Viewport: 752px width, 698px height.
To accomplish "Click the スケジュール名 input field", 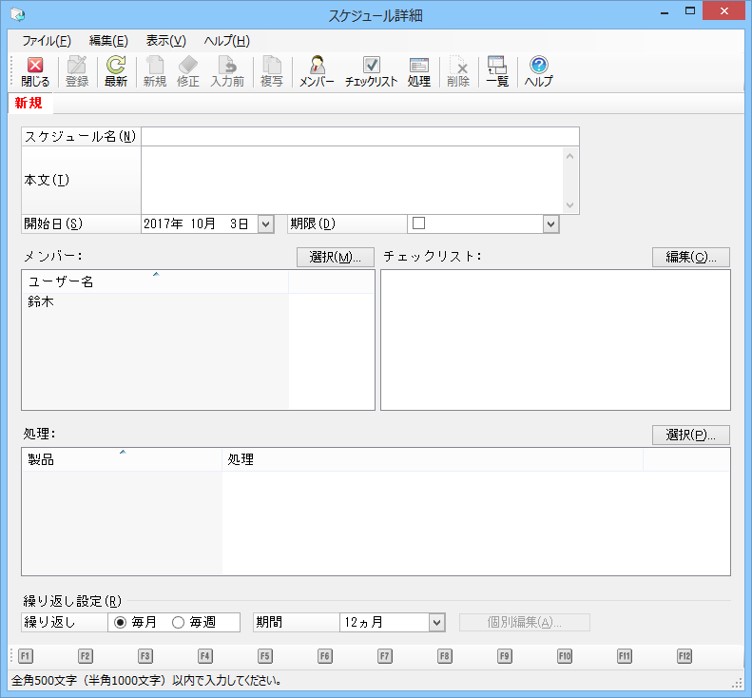I will [x=360, y=136].
